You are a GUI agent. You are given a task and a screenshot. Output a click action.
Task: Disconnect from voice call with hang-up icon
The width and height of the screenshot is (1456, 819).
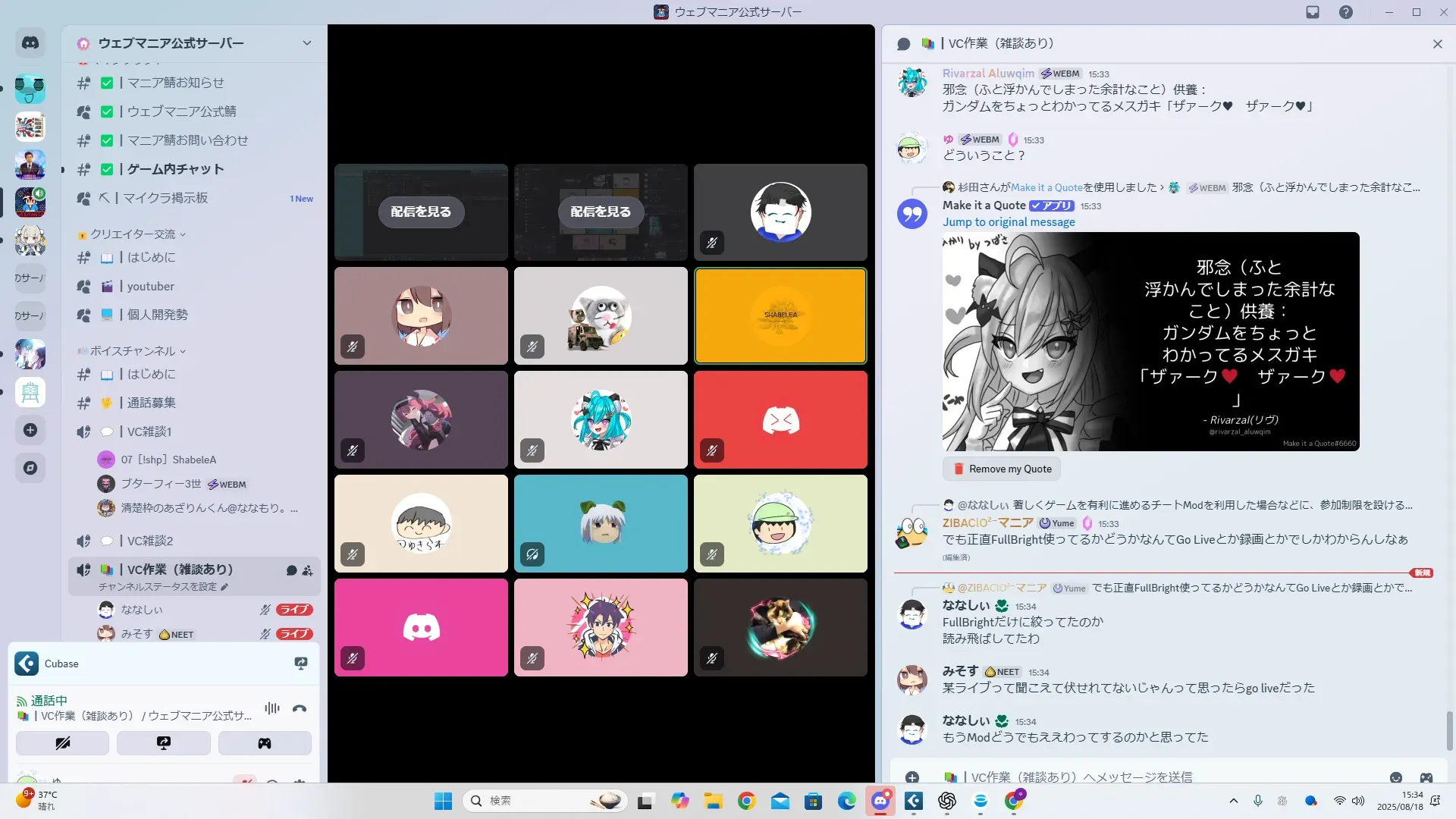tap(300, 709)
